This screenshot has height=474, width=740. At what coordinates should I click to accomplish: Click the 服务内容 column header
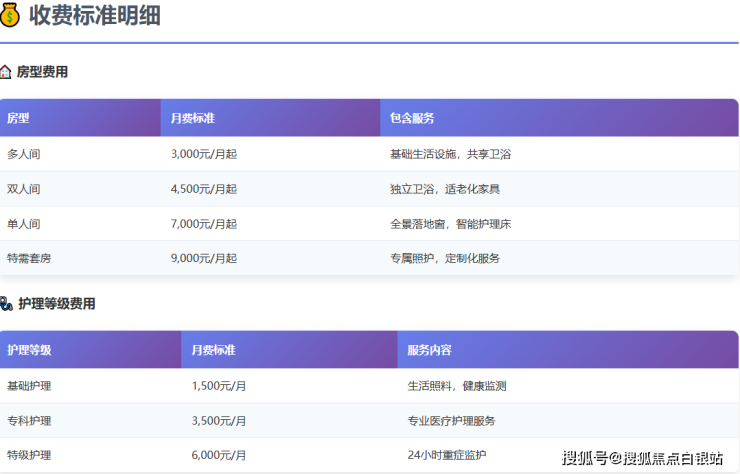(x=429, y=350)
